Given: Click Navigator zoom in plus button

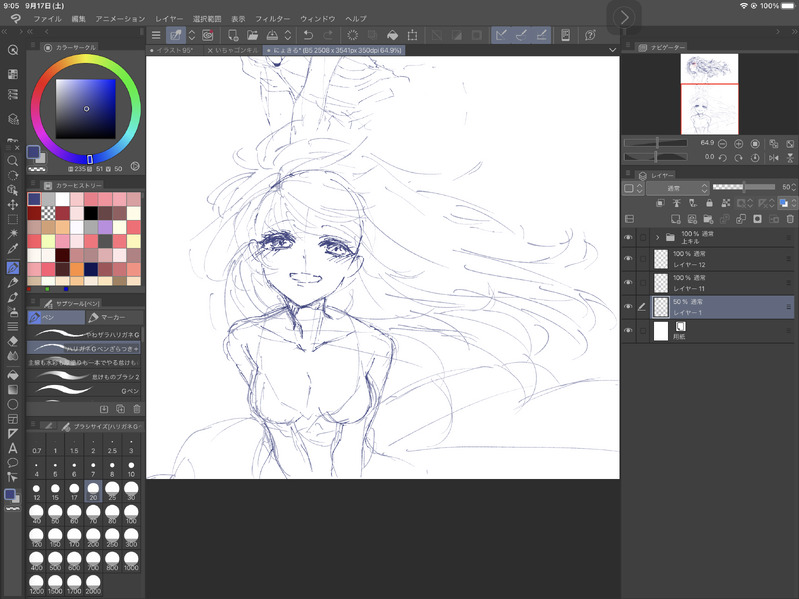Looking at the screenshot, I should (738, 144).
